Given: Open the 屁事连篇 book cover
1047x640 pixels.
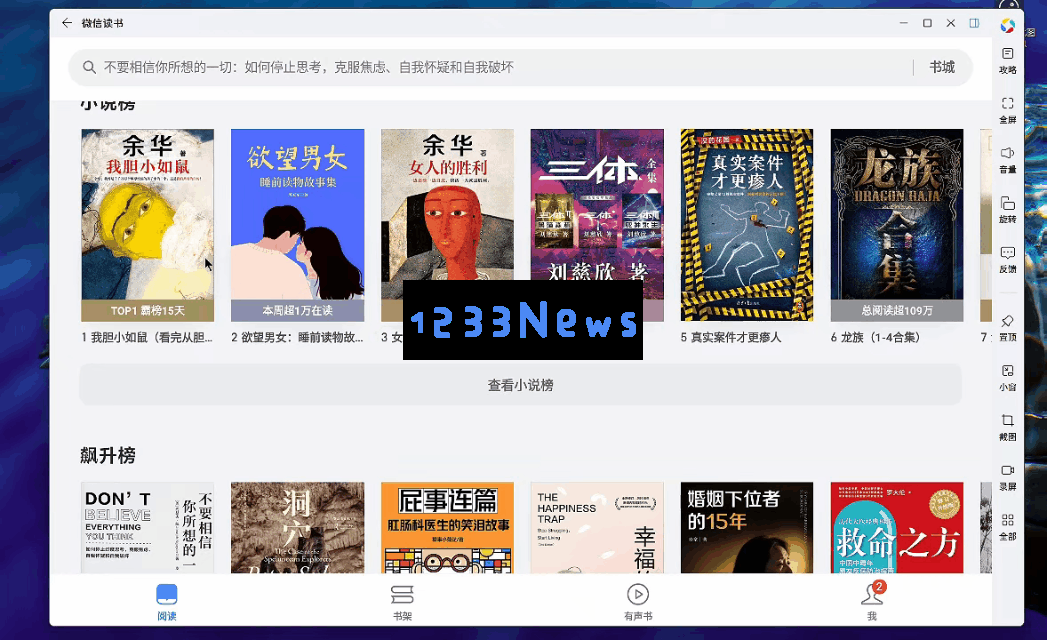Looking at the screenshot, I should pos(447,528).
